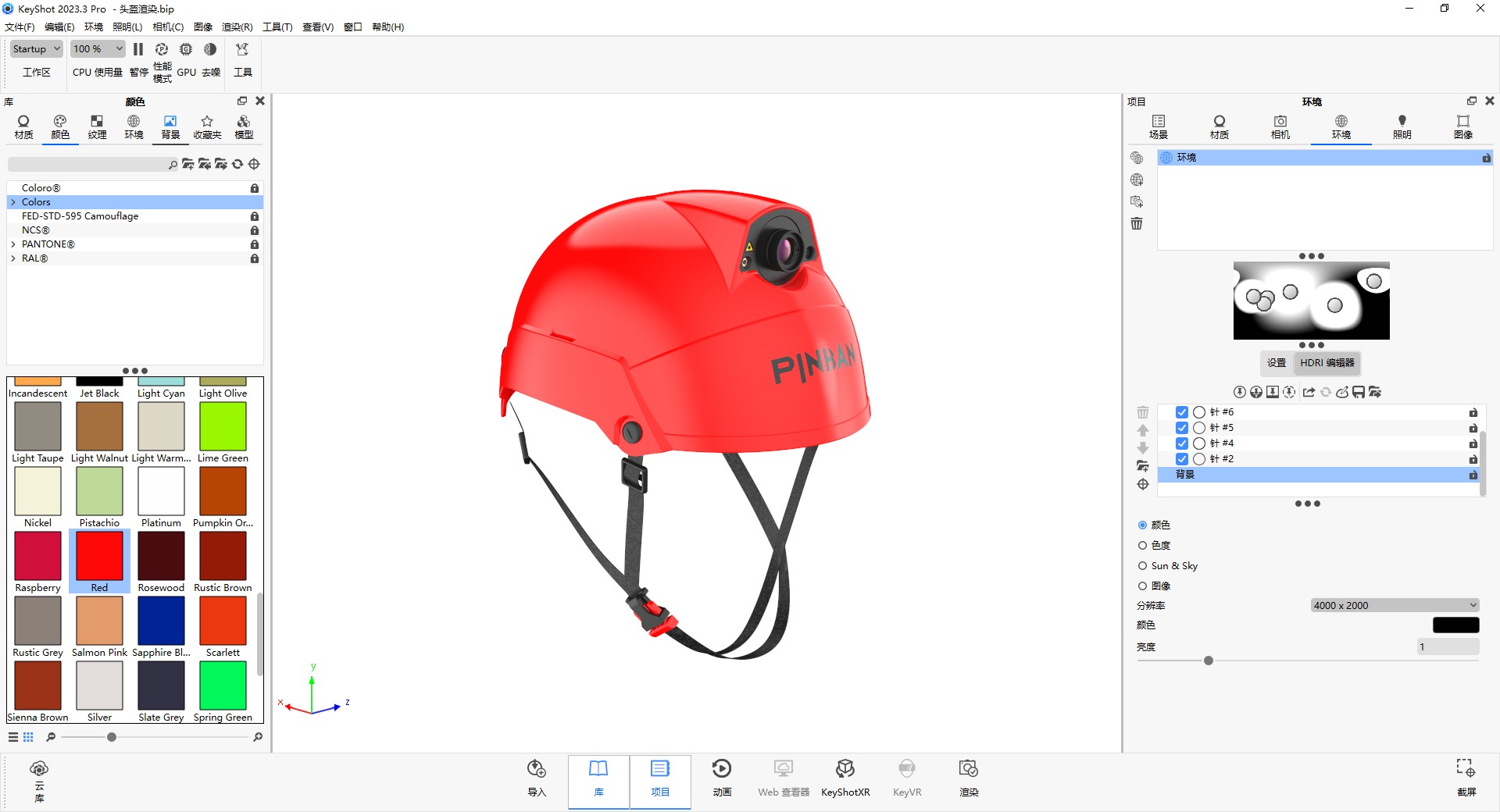Refresh the library folder list
The width and height of the screenshot is (1500, 812).
pos(237,164)
